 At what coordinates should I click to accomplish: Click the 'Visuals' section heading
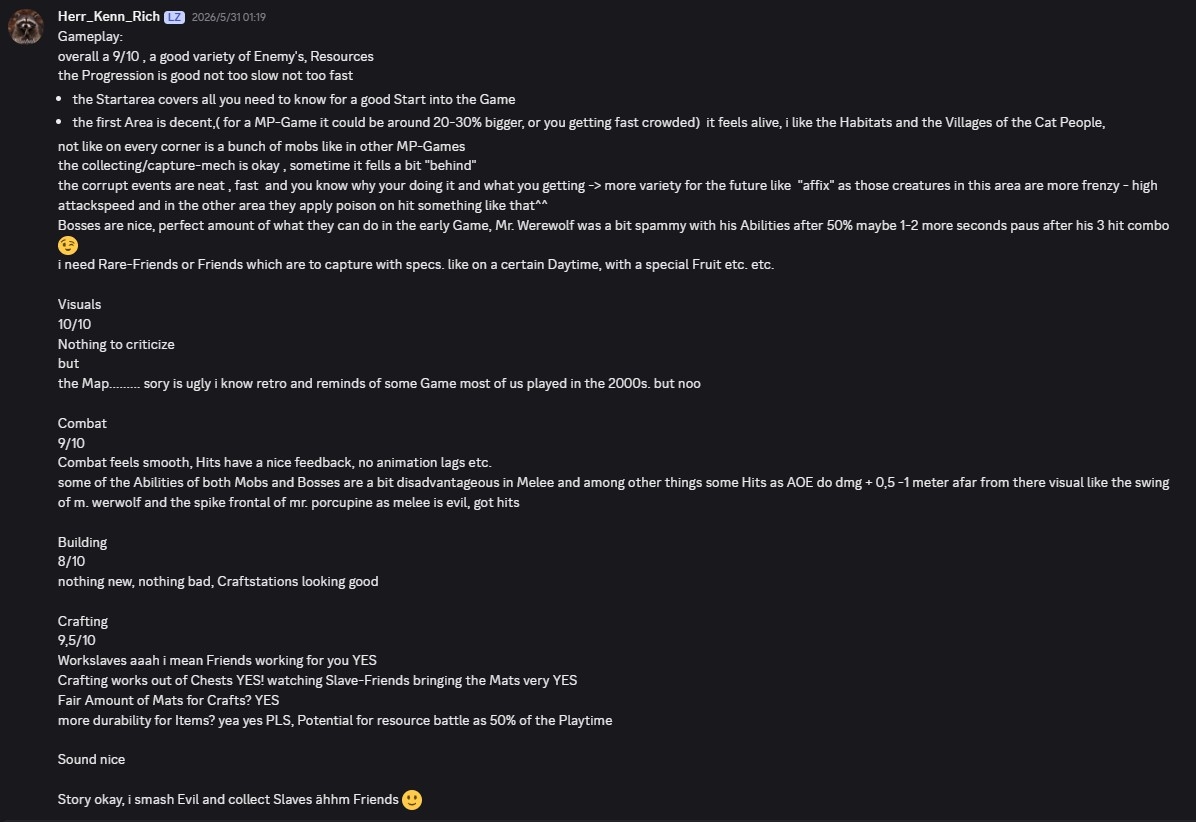pos(79,304)
